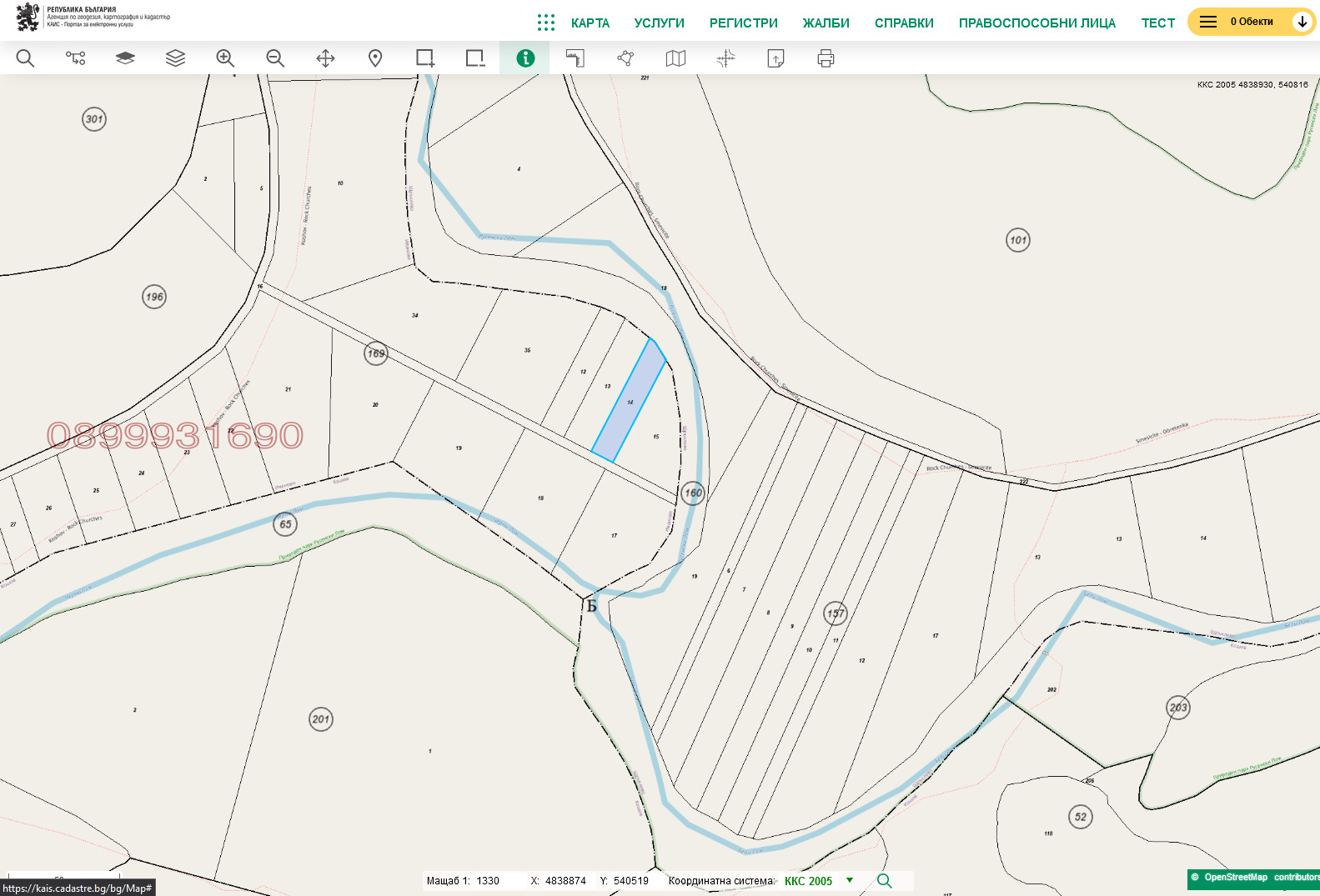Open the nine-dot apps grid menu
This screenshot has width=1320, height=896.
pos(546,23)
